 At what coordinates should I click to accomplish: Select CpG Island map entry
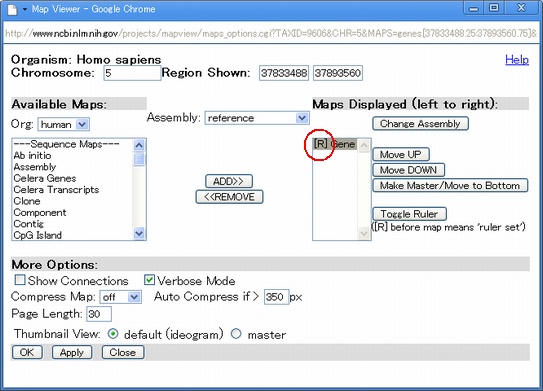pyautogui.click(x=72, y=235)
